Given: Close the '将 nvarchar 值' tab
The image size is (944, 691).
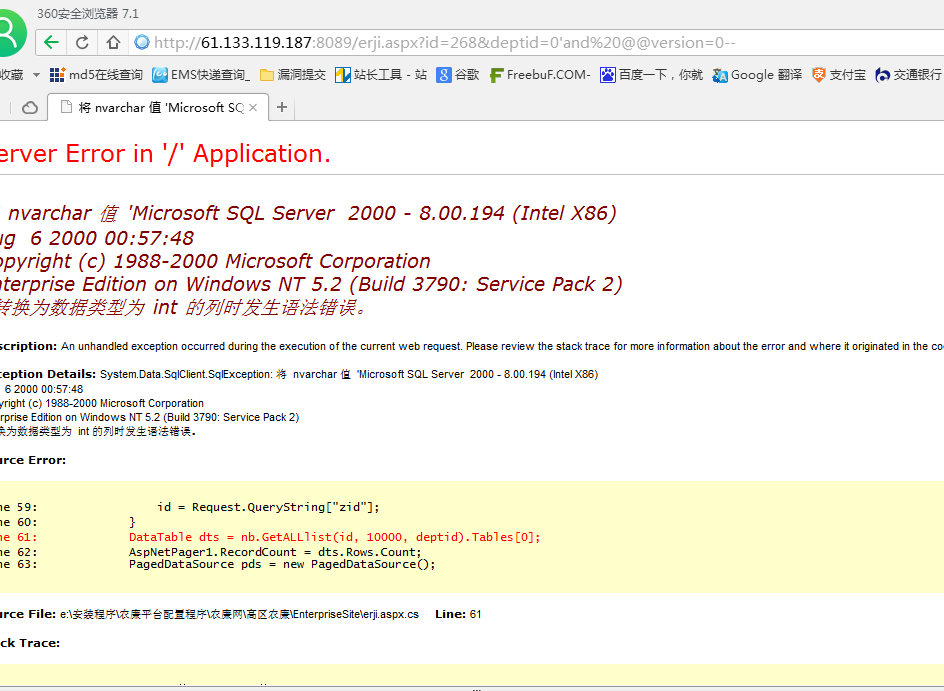Looking at the screenshot, I should click(253, 107).
